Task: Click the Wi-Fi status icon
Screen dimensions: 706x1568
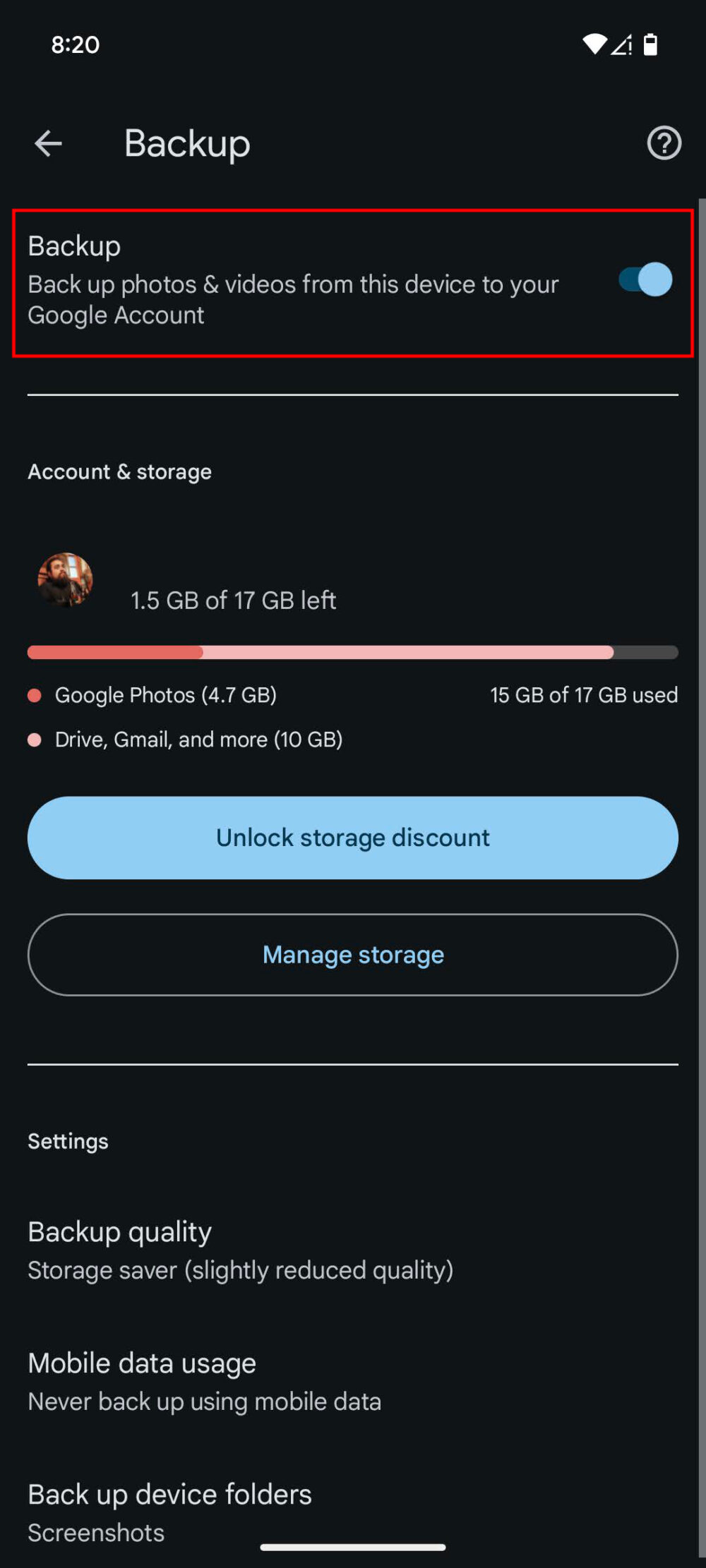Action: tap(594, 44)
